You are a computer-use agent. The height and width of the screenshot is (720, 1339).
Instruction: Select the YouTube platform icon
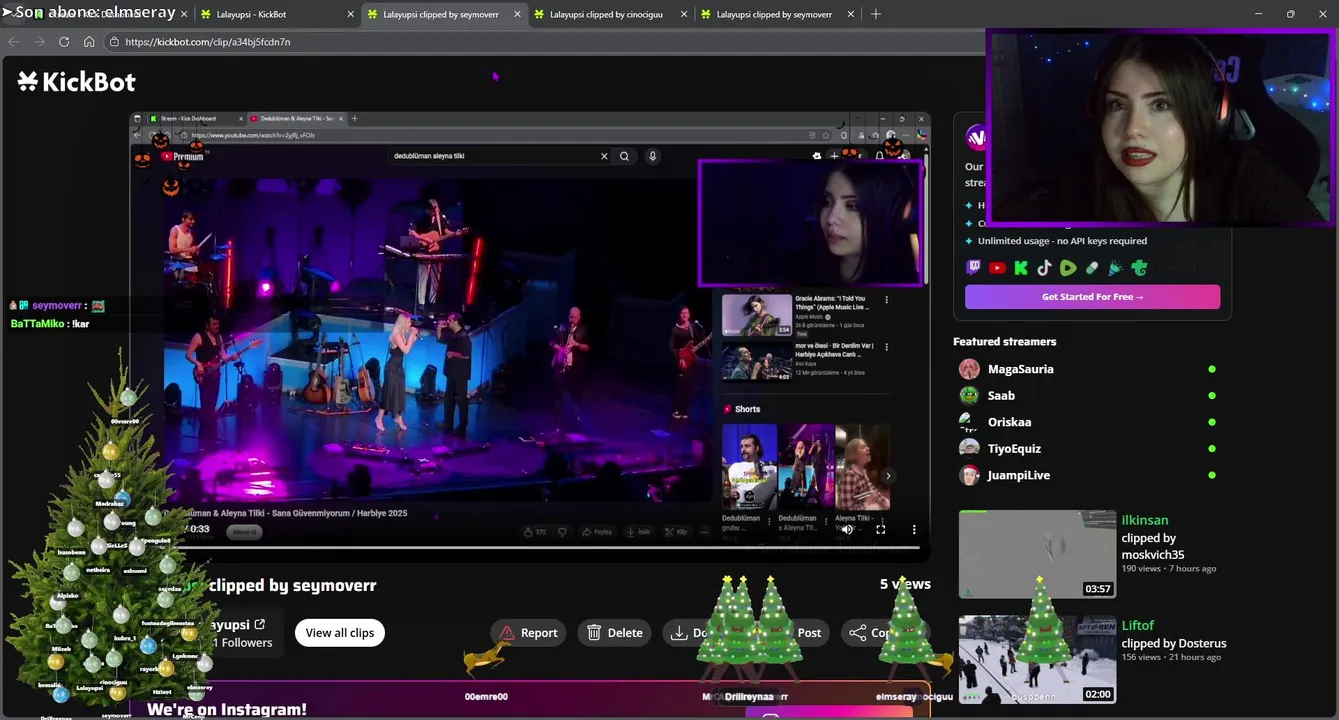pyautogui.click(x=997, y=268)
